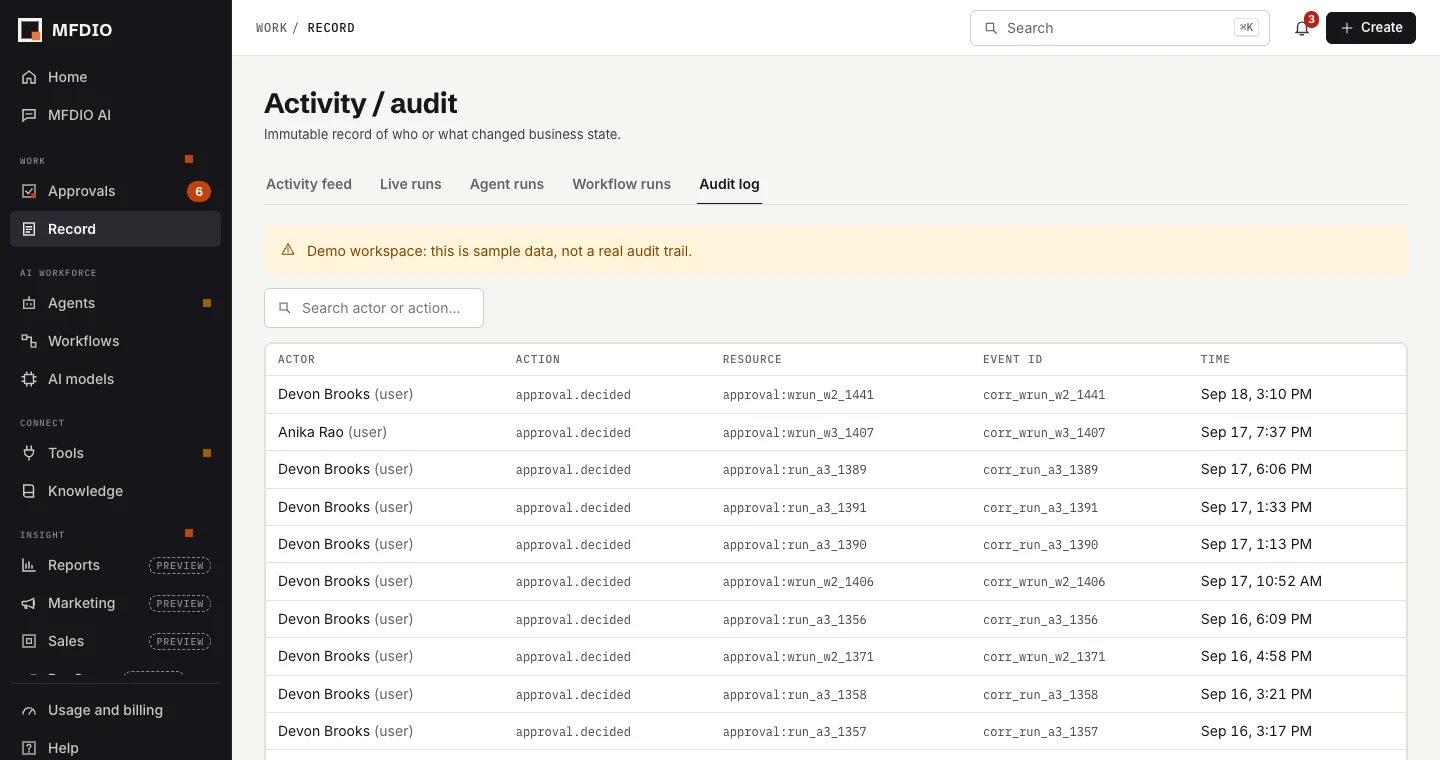Click the Help question mark icon

tap(29, 748)
